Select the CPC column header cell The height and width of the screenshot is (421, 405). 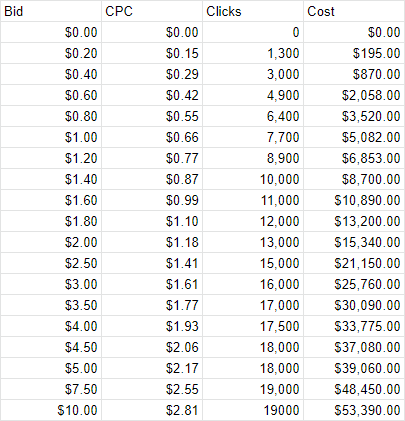(x=152, y=11)
